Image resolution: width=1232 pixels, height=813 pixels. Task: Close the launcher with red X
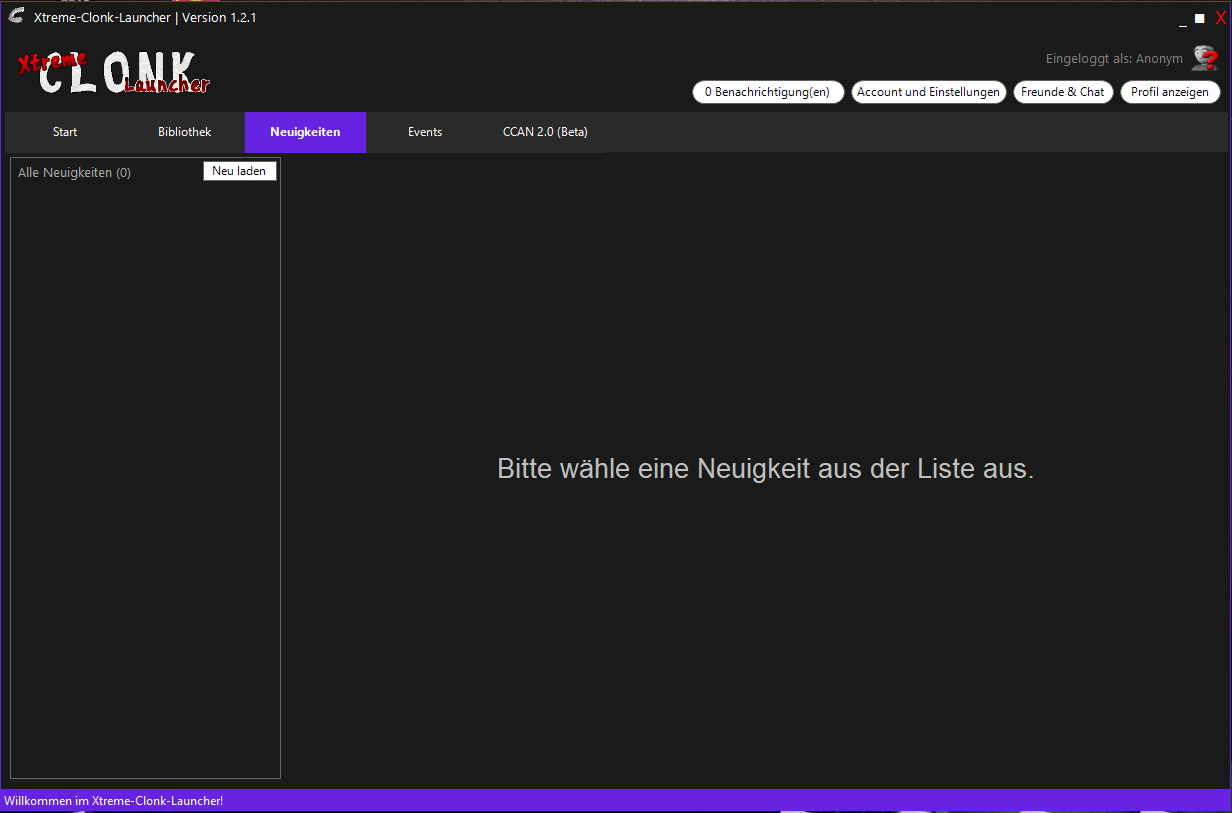[x=1220, y=17]
